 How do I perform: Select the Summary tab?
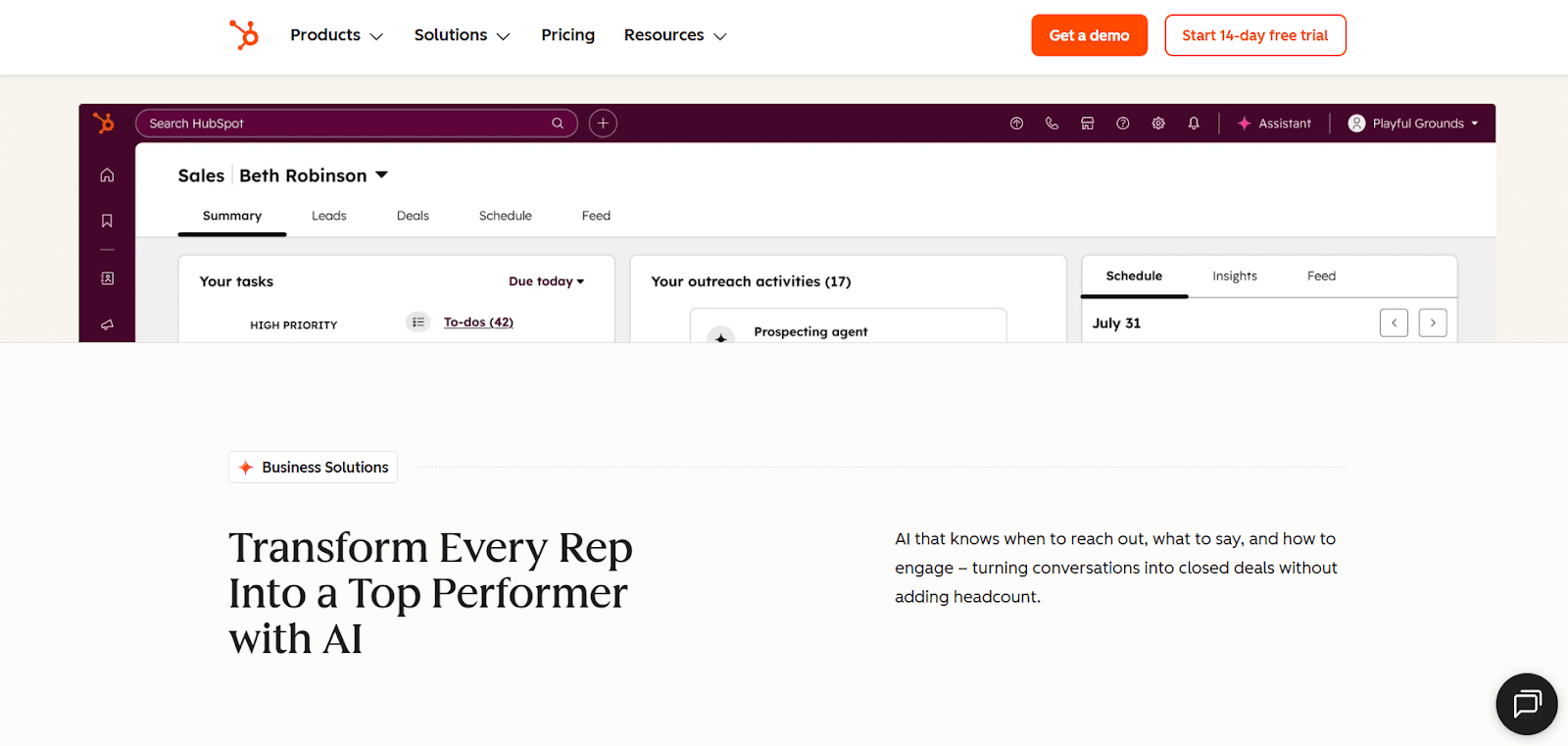(232, 216)
